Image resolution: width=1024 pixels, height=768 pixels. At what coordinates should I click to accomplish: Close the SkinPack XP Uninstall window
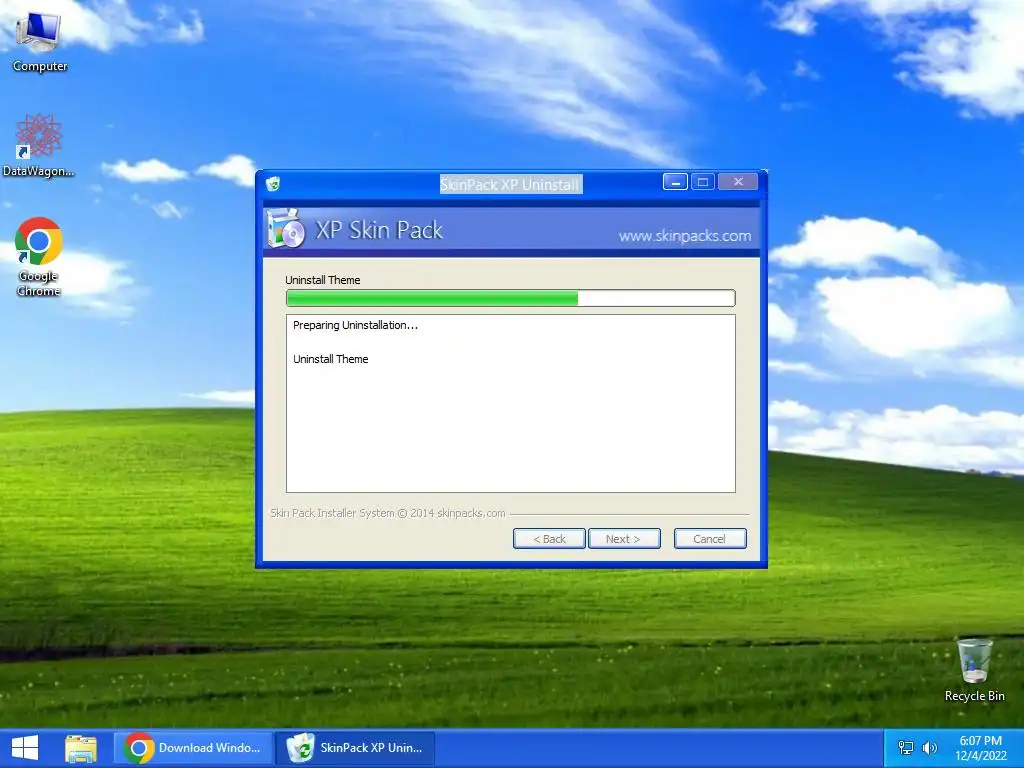click(x=738, y=182)
